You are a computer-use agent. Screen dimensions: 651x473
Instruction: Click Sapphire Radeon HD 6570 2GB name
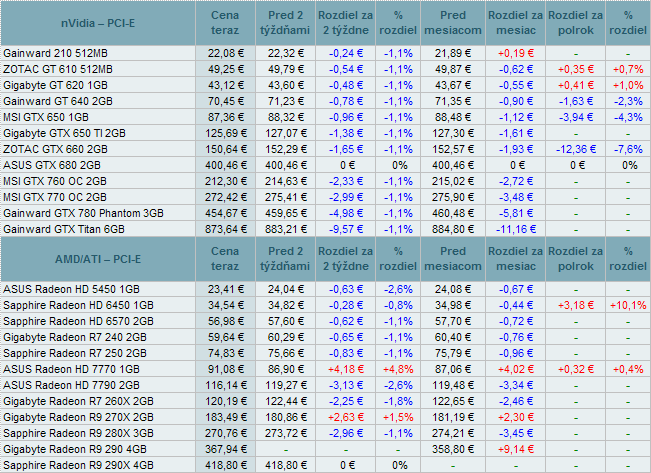[78, 321]
